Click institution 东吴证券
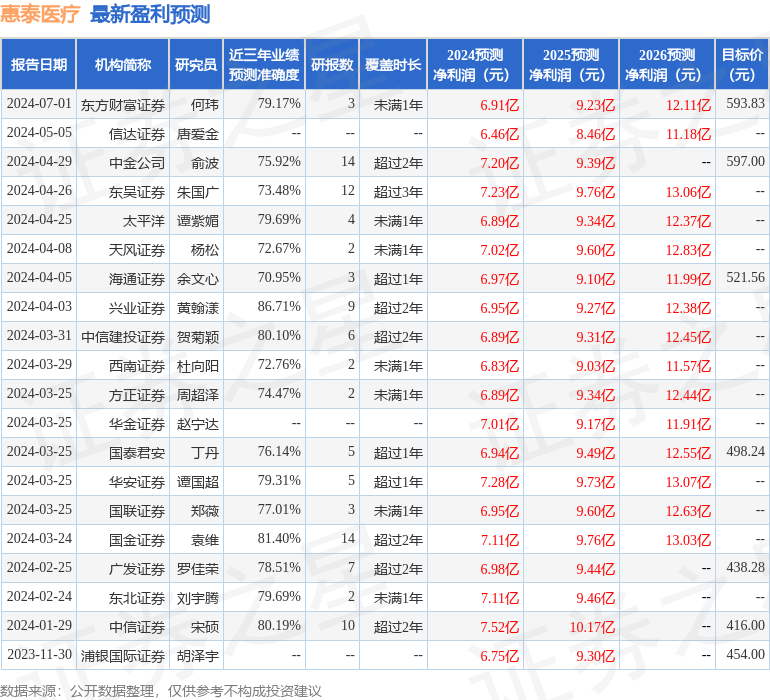 [137, 192]
